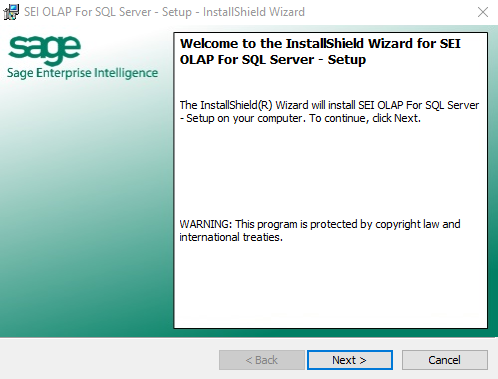Click the green sage logo
The image size is (498, 379).
pos(44,50)
